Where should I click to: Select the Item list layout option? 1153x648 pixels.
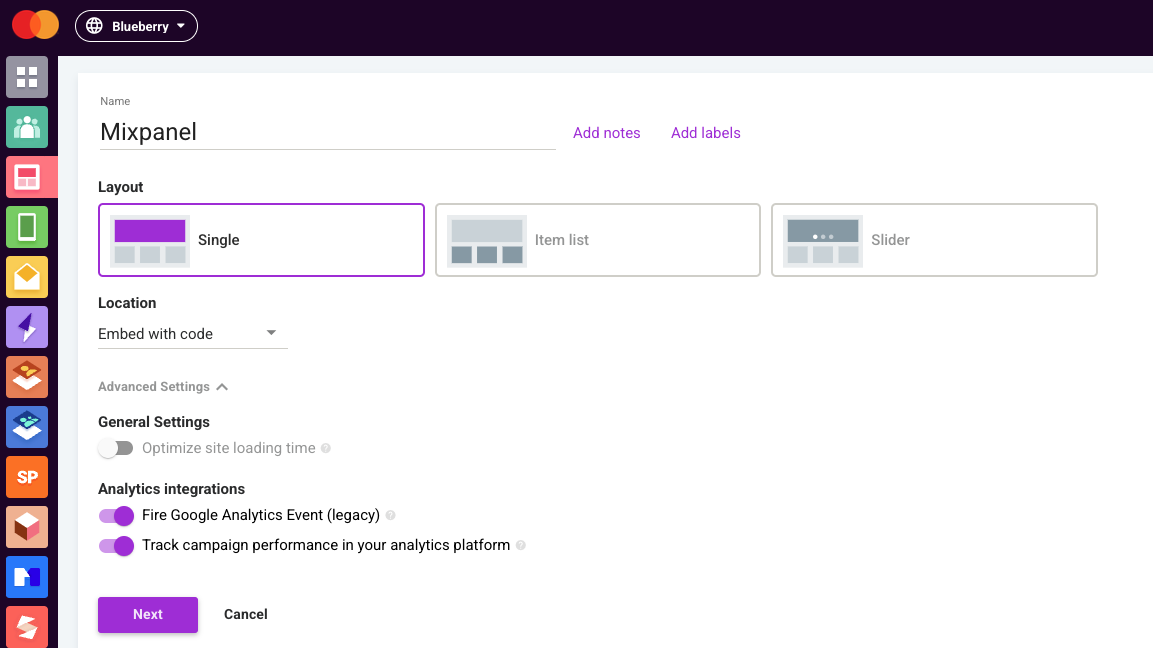point(598,240)
